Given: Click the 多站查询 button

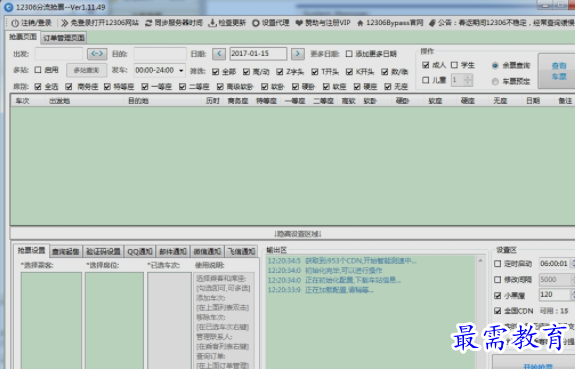Looking at the screenshot, I should pyautogui.click(x=87, y=70).
